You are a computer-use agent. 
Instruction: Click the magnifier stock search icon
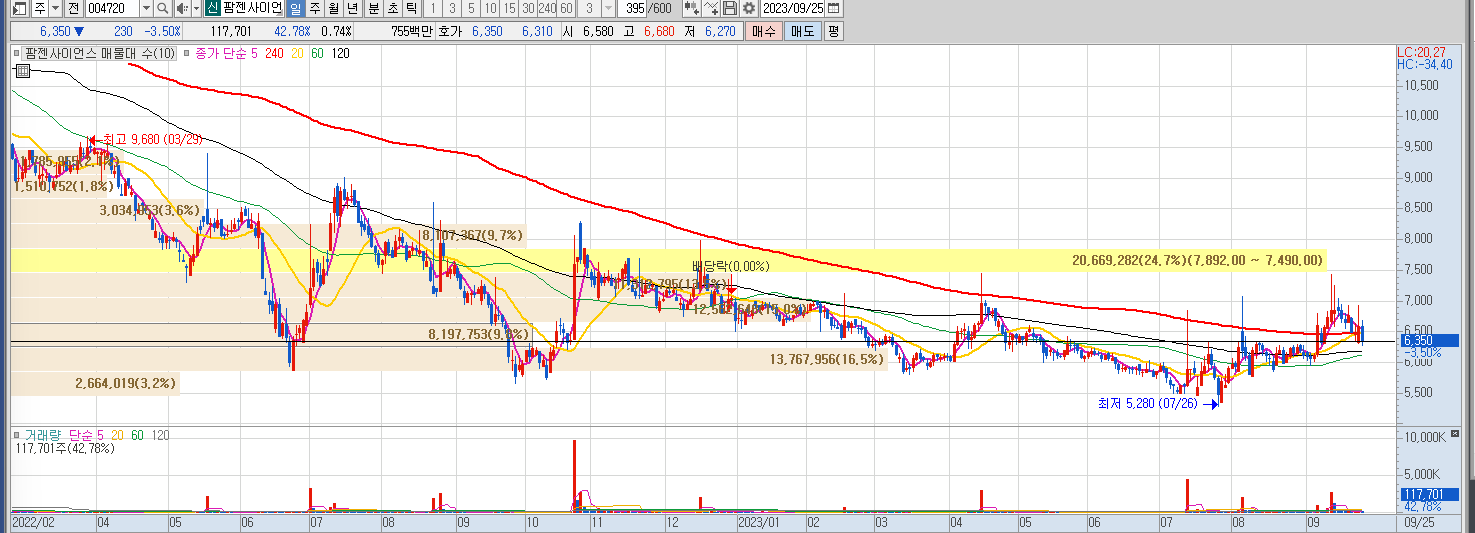pyautogui.click(x=163, y=9)
